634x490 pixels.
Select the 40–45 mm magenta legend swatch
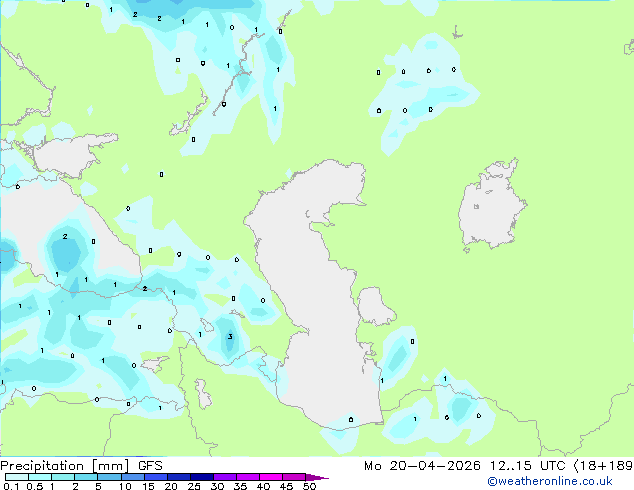271,477
